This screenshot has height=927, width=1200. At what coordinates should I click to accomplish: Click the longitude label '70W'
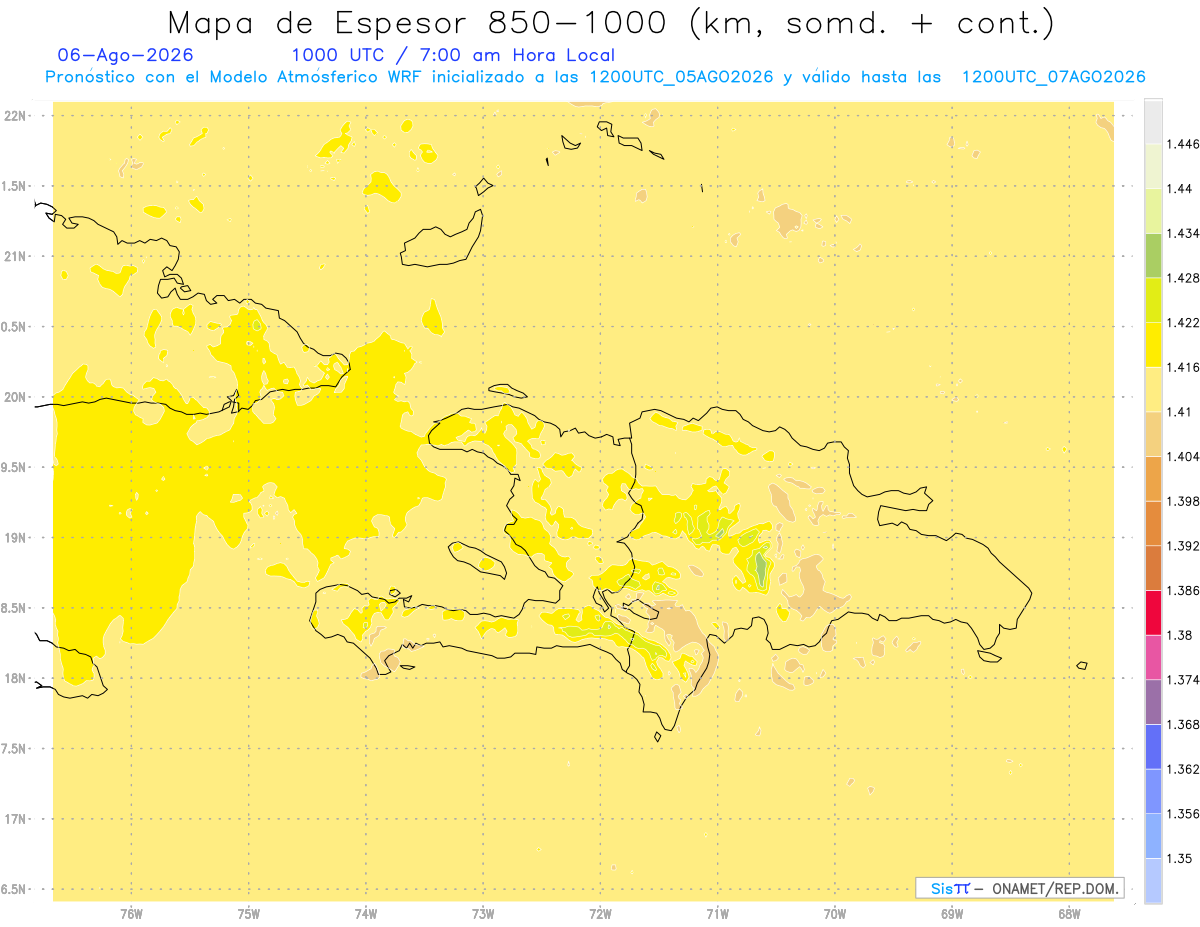[835, 913]
